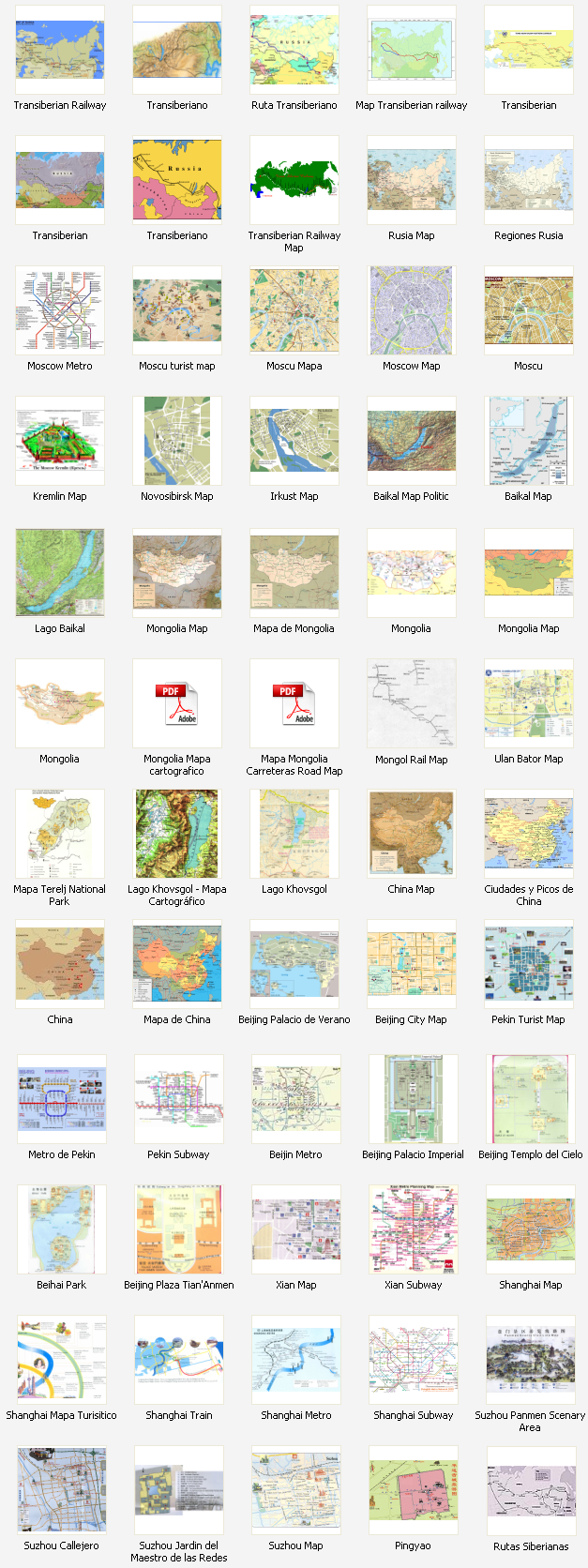Image resolution: width=588 pixels, height=1568 pixels.
Task: Click the Kremlin Map thumbnail
Action: pyautogui.click(x=60, y=442)
